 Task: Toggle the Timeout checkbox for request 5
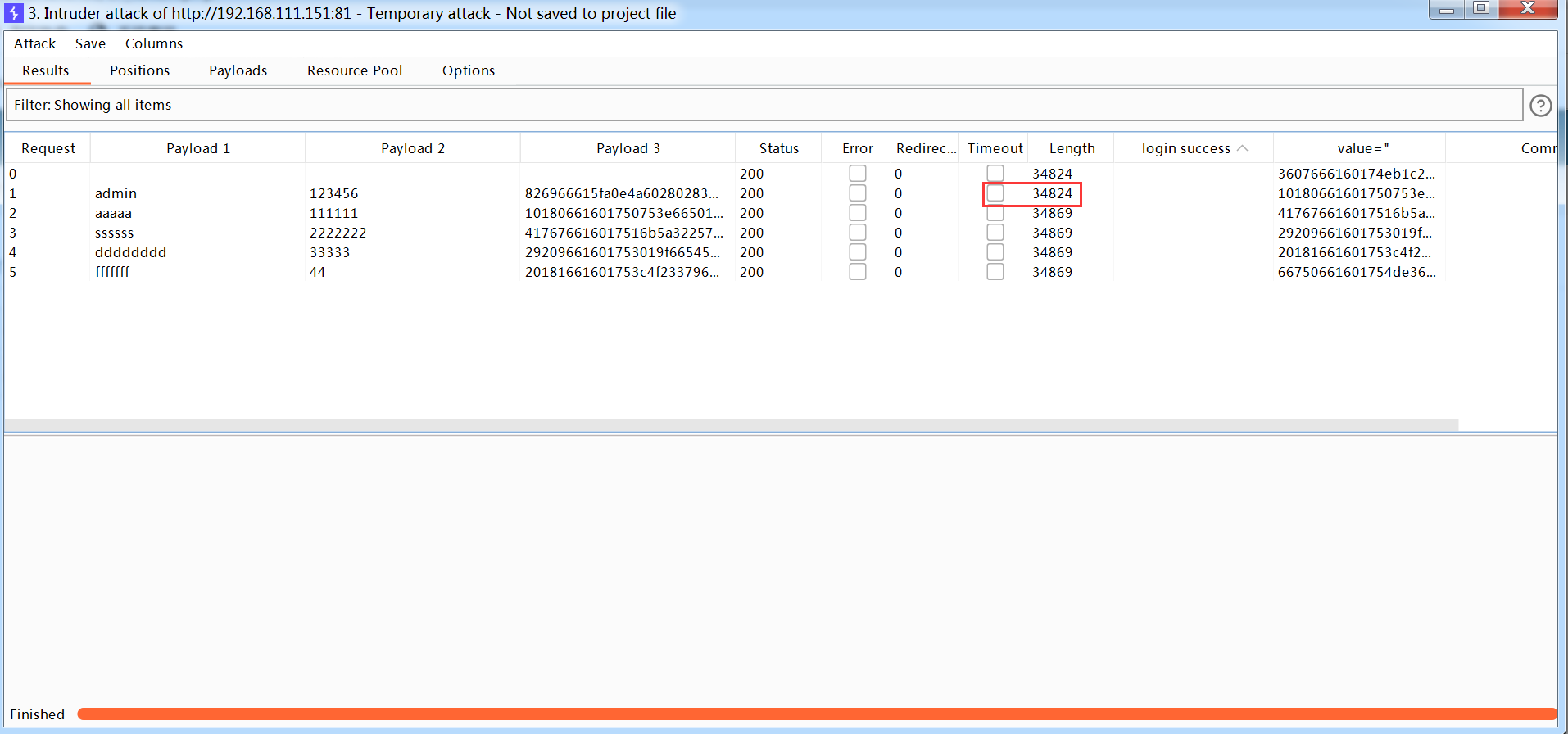995,272
